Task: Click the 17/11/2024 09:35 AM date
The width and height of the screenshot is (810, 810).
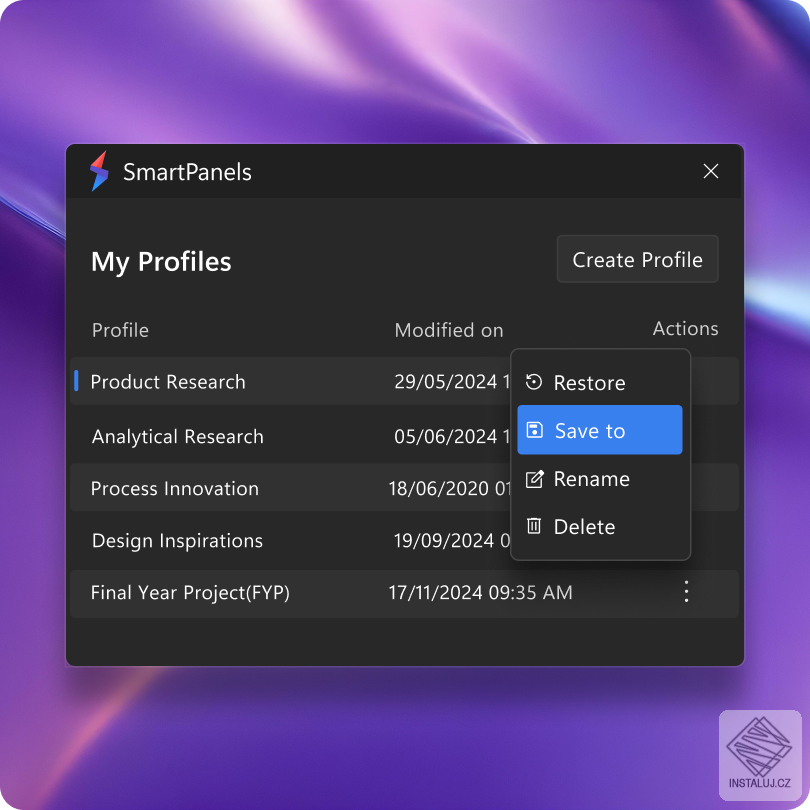Action: 480,593
